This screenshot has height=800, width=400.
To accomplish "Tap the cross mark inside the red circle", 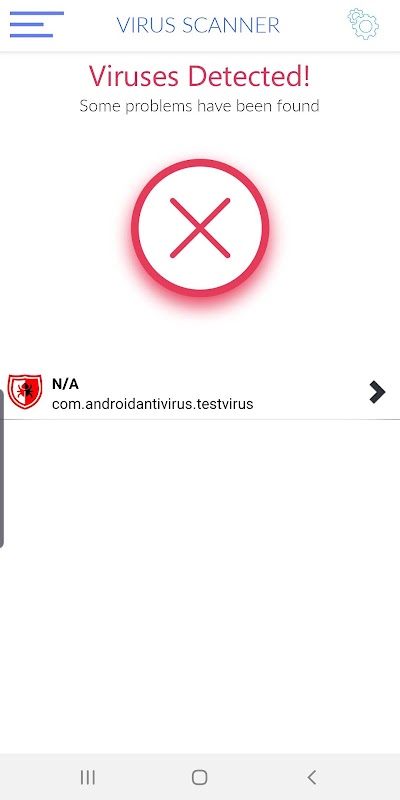I will click(x=200, y=228).
